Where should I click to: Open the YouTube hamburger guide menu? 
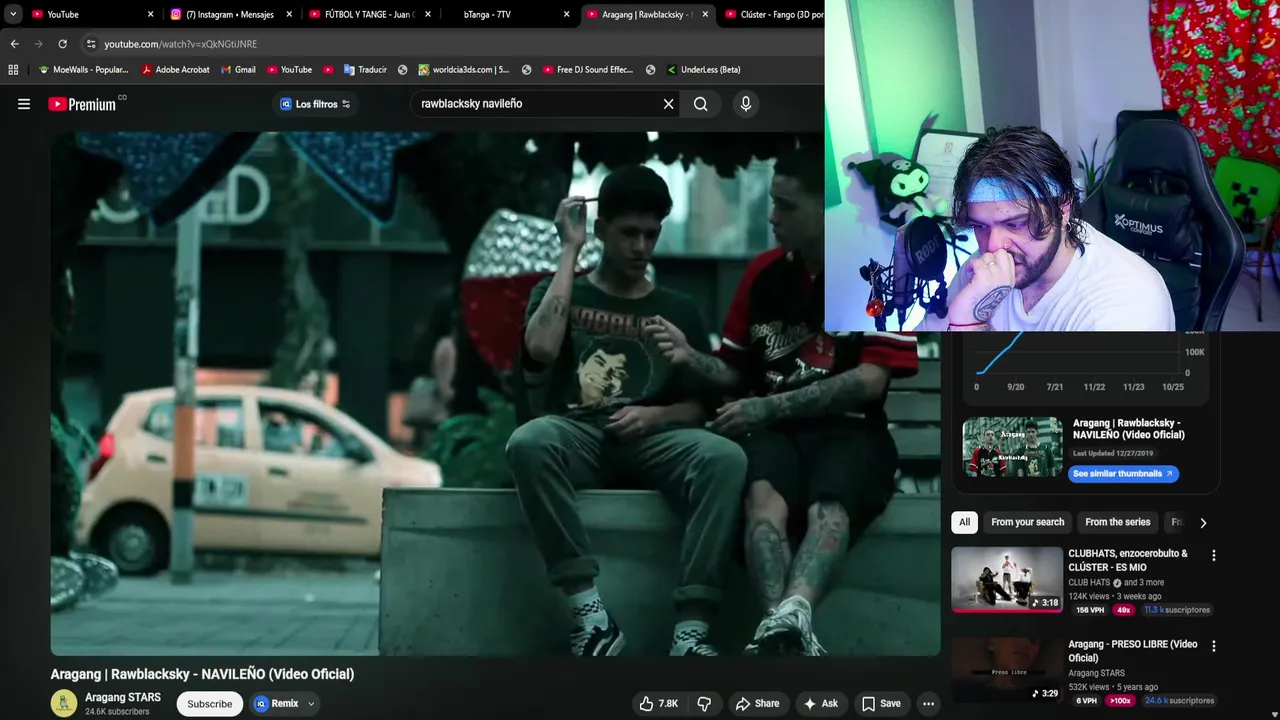pos(24,104)
